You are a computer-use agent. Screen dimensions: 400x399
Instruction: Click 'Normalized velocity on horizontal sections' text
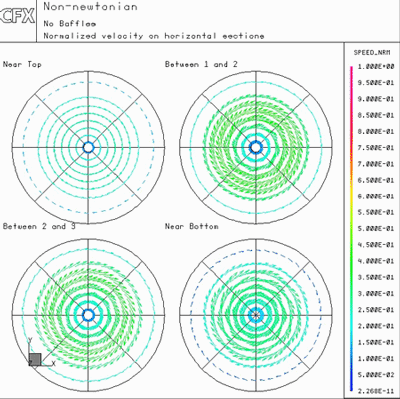[154, 36]
